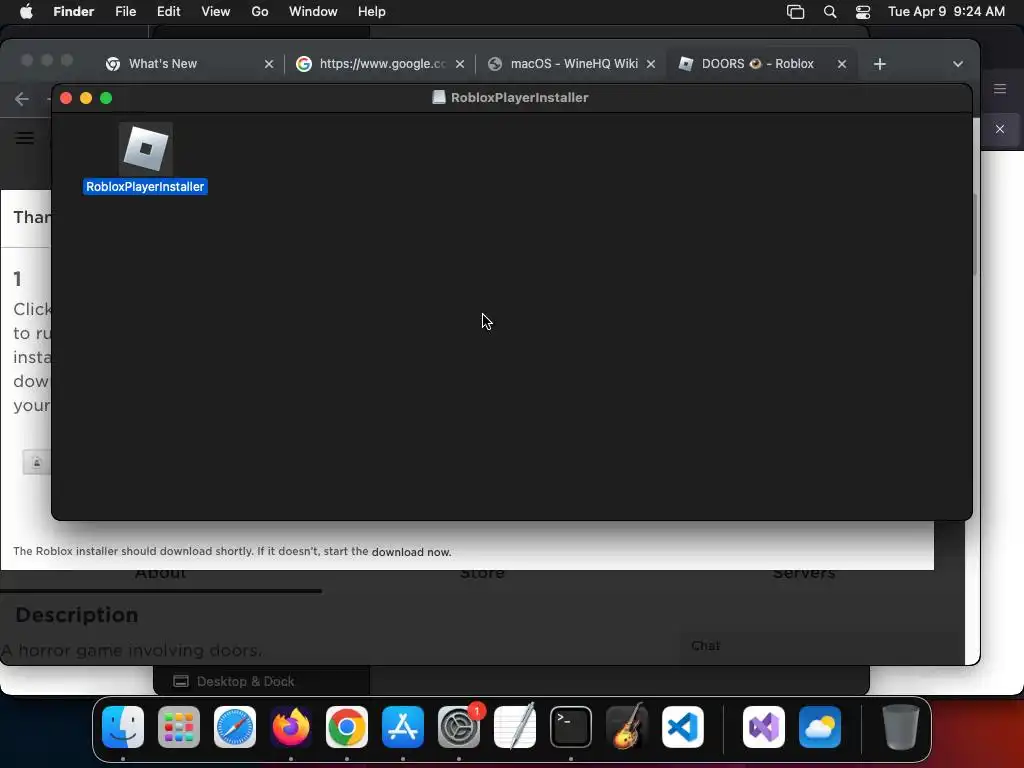This screenshot has width=1024, height=768.
Task: Open a new Chrome tab
Action: pos(880,64)
